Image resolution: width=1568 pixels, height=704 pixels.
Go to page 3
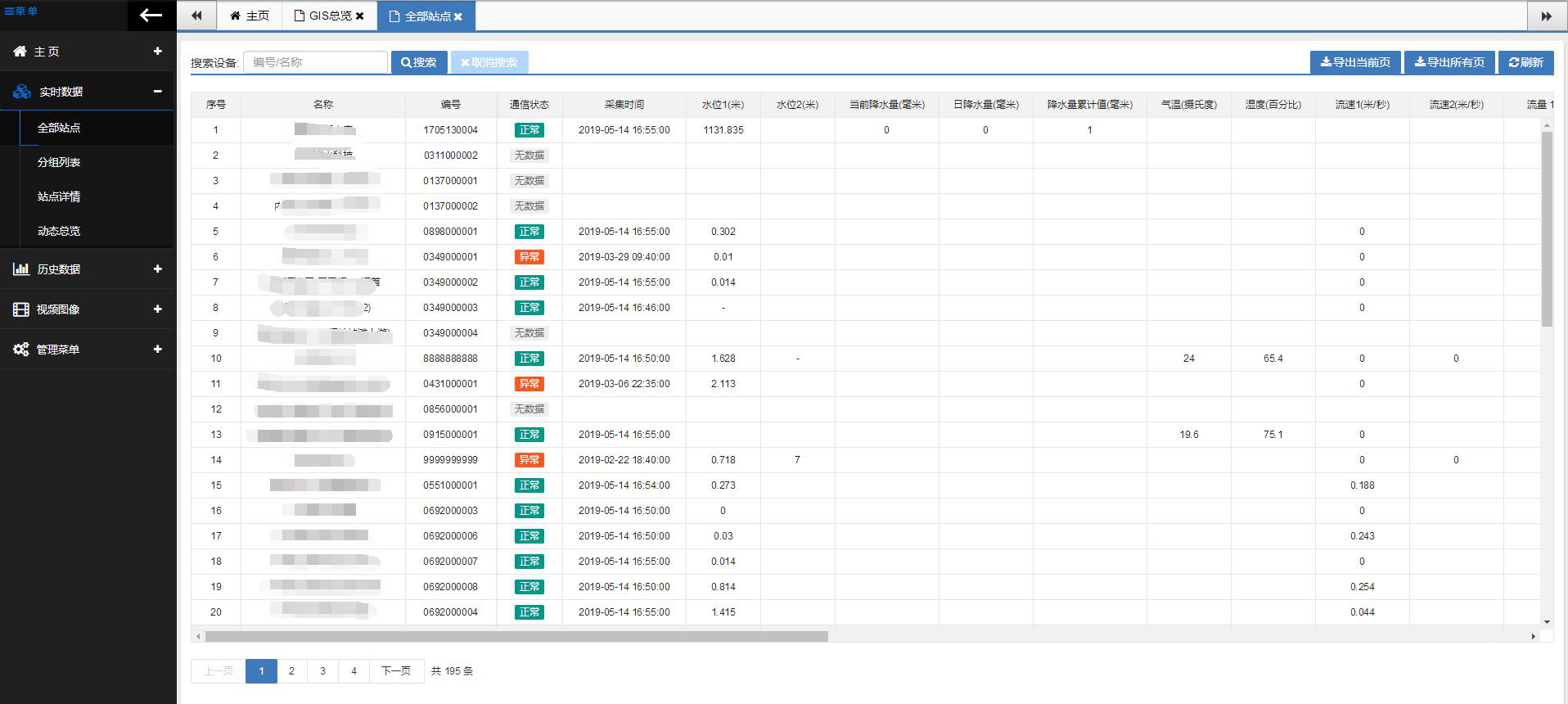click(322, 670)
